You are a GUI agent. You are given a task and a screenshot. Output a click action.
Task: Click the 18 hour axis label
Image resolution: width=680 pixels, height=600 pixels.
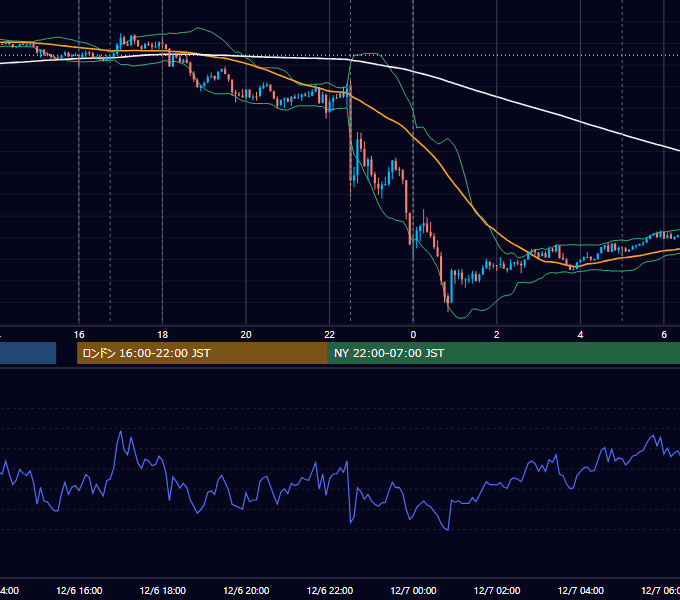163,335
